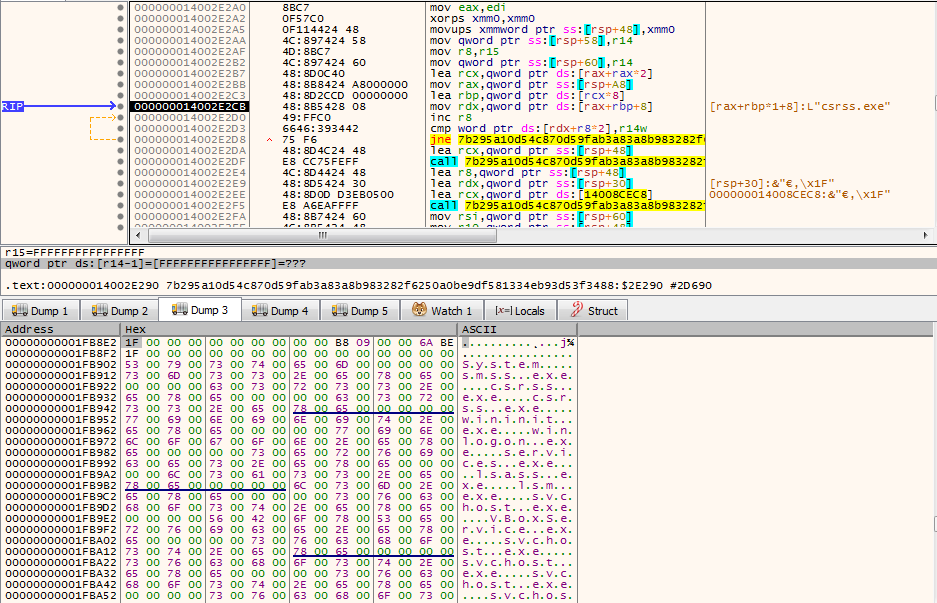Screen dimensions: 937x603
Task: Select dump address 00000000001FB952
Action: 61,420
